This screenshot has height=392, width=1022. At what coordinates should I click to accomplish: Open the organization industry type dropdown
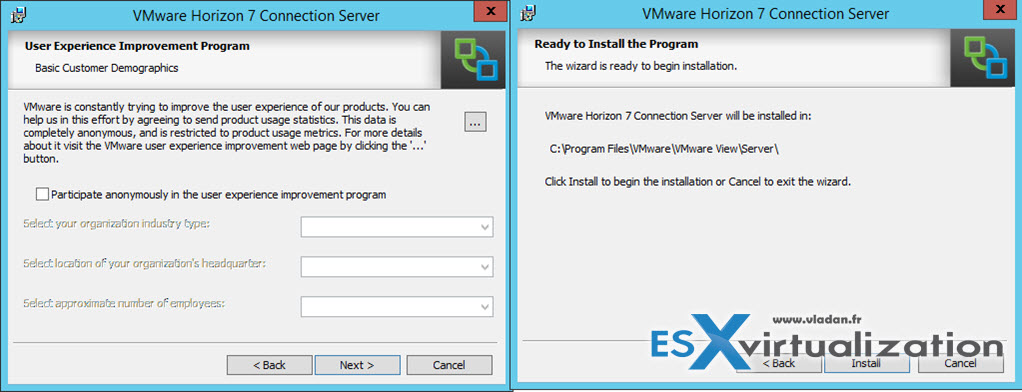coord(397,227)
